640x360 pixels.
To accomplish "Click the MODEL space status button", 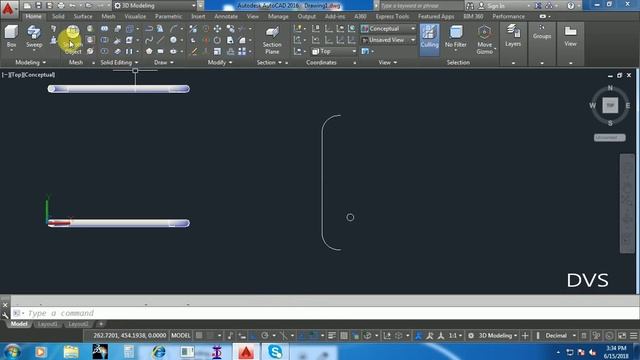I will pos(181,336).
